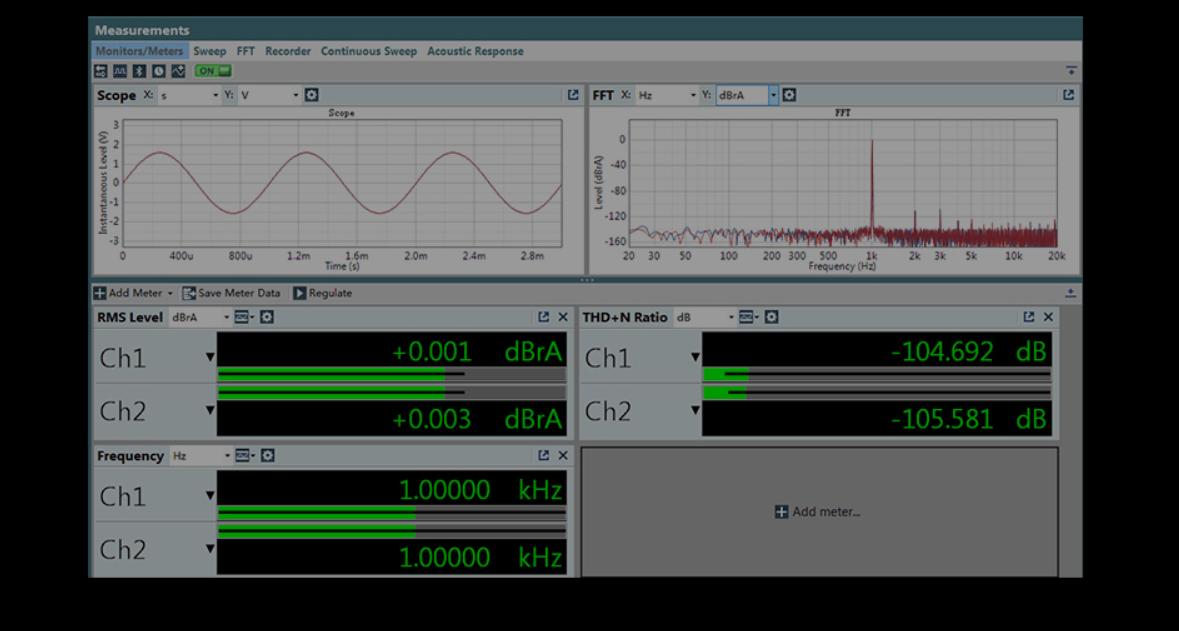The width and height of the screenshot is (1179, 631).
Task: Open the Frequency meter settings gear
Action: click(267, 456)
